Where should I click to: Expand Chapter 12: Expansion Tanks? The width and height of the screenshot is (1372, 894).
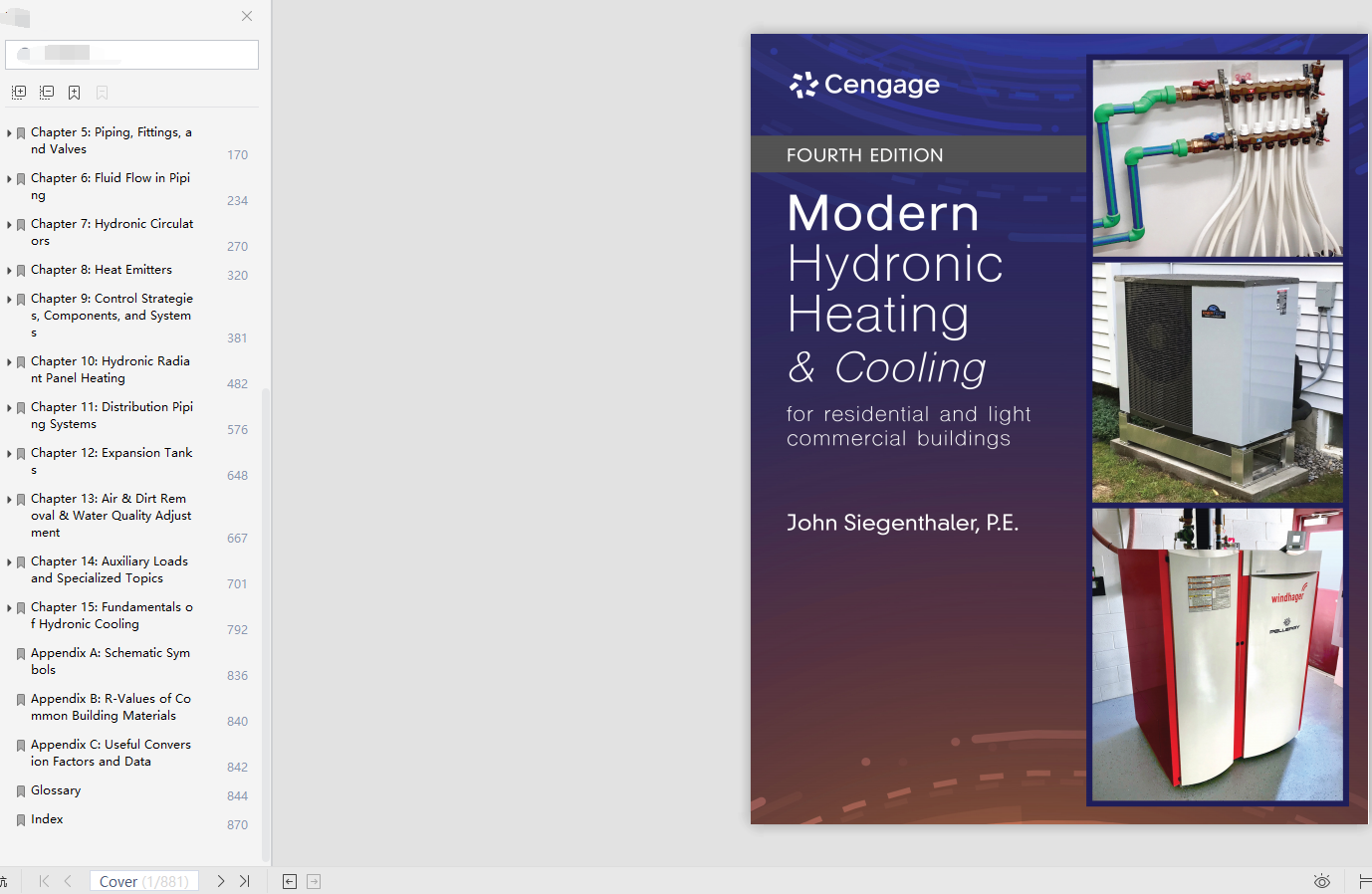pyautogui.click(x=10, y=453)
